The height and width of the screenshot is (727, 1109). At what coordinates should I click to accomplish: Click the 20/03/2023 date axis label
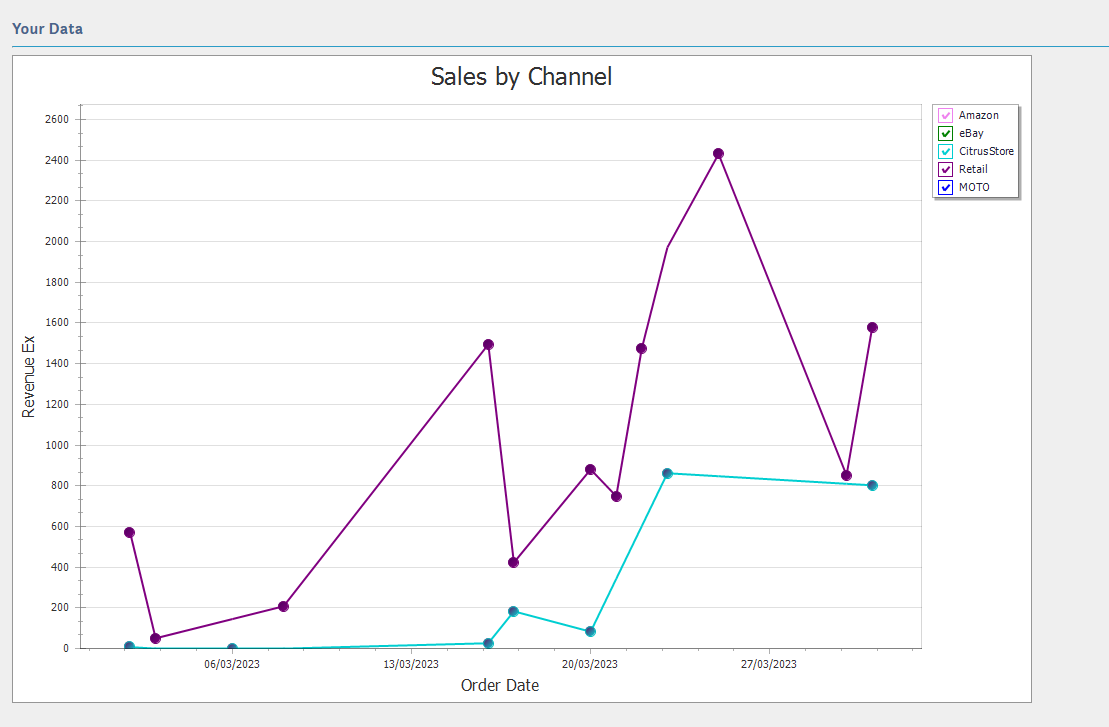(x=590, y=664)
